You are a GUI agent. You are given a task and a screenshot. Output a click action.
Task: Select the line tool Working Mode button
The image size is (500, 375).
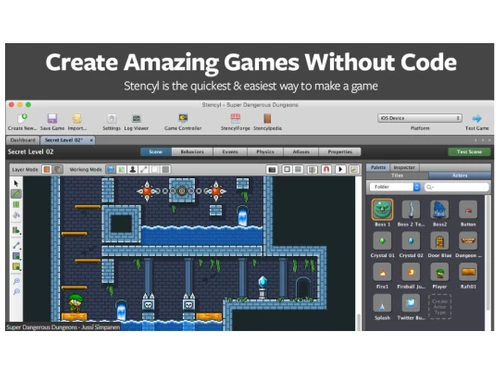point(143,169)
